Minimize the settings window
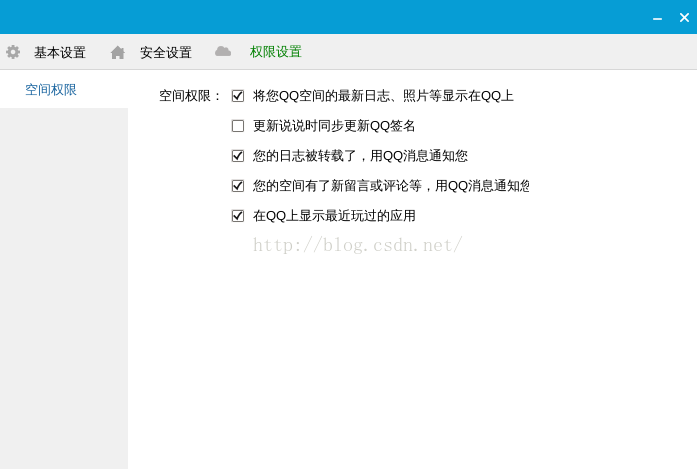697x469 pixels. 657,18
